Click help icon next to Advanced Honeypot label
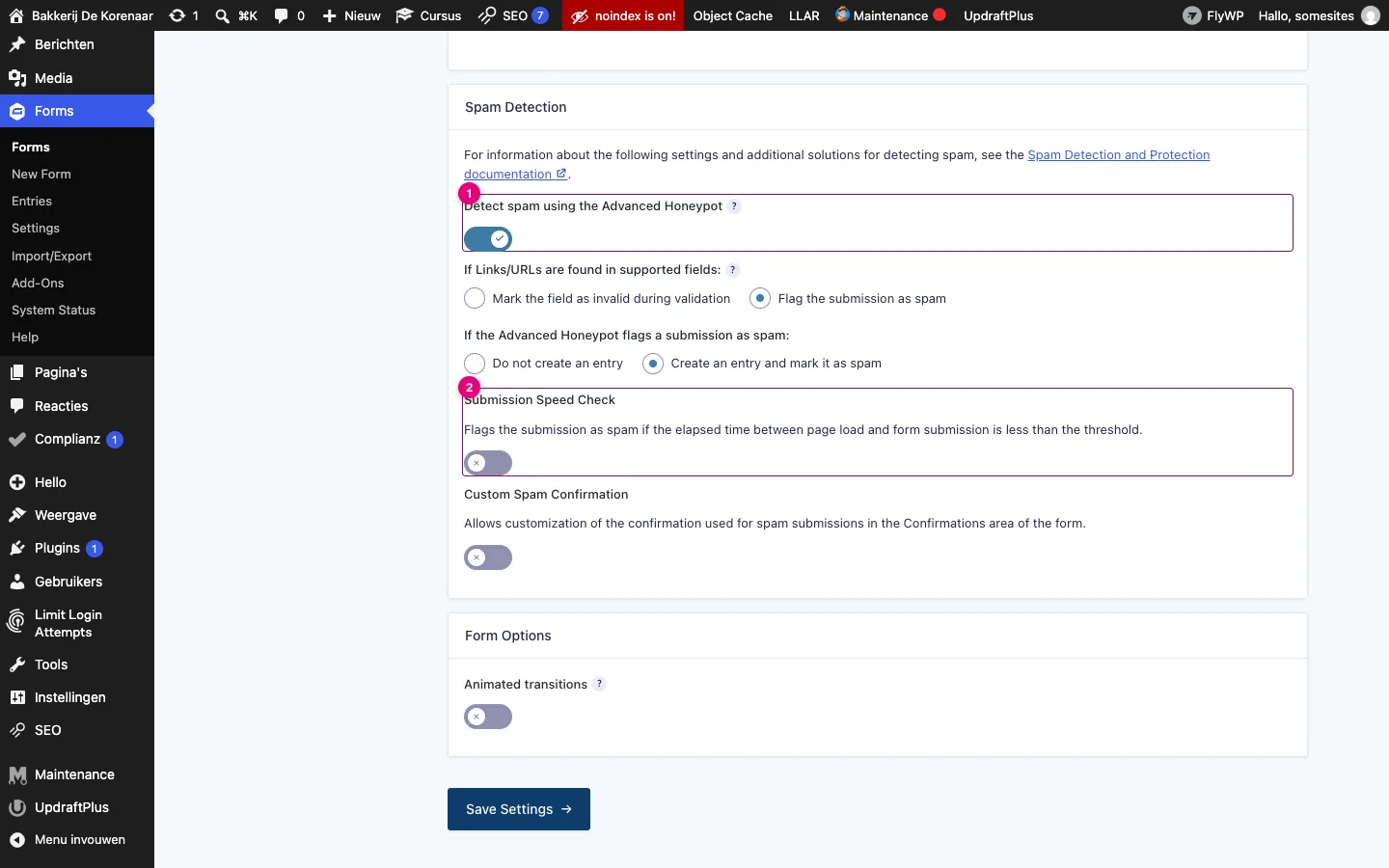The height and width of the screenshot is (868, 1389). [734, 206]
